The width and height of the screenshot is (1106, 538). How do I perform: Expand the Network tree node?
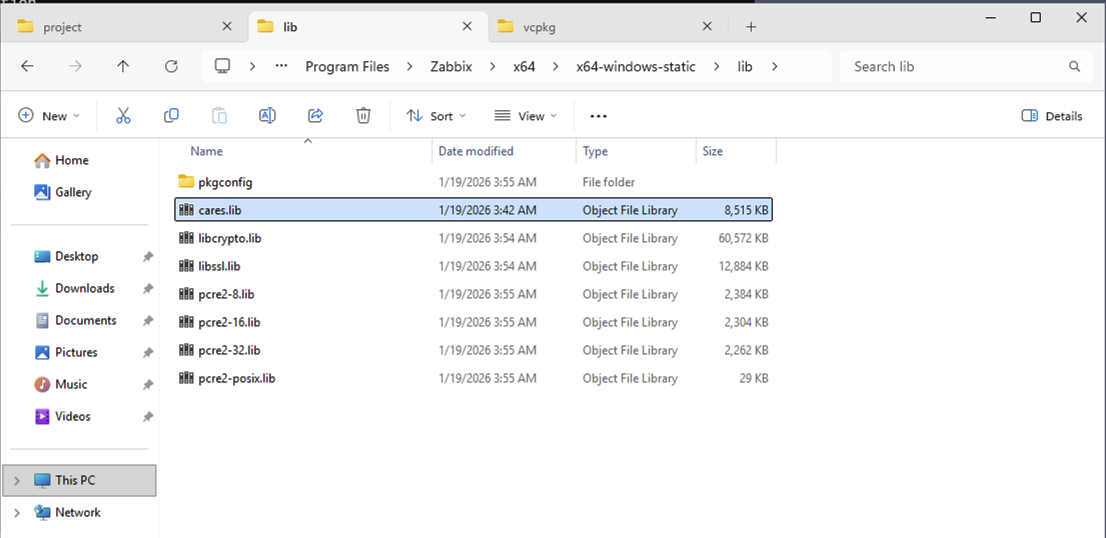click(16, 513)
